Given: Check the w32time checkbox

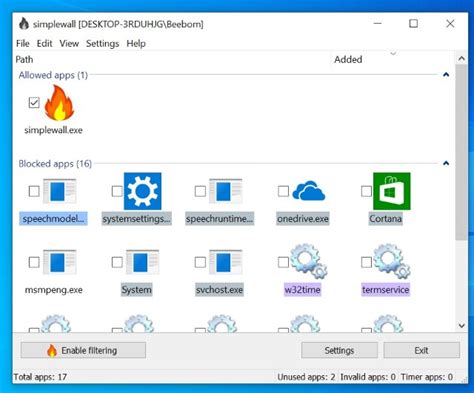Looking at the screenshot, I should click(x=283, y=262).
